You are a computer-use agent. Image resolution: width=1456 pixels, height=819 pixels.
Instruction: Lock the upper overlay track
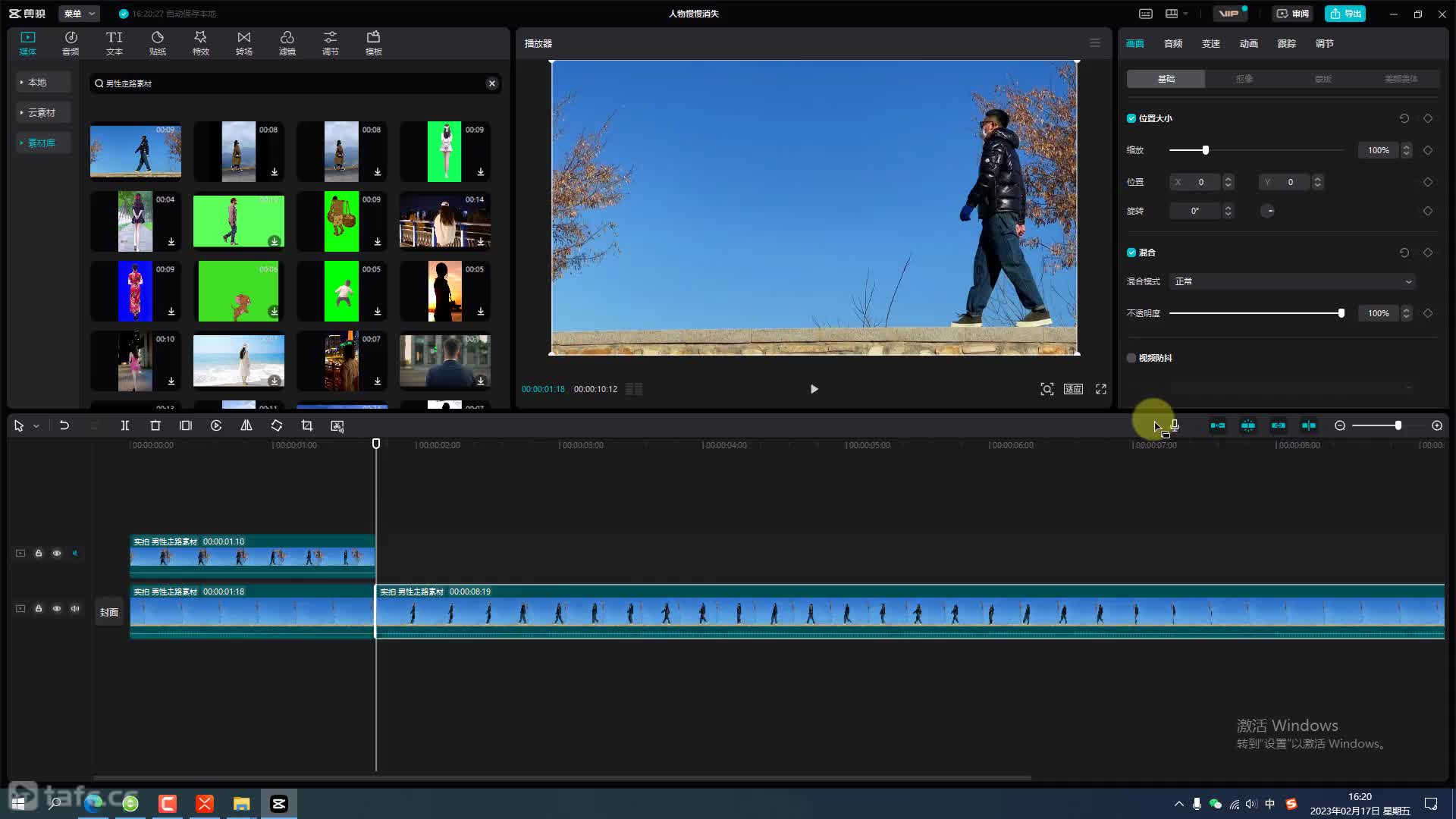(x=39, y=554)
